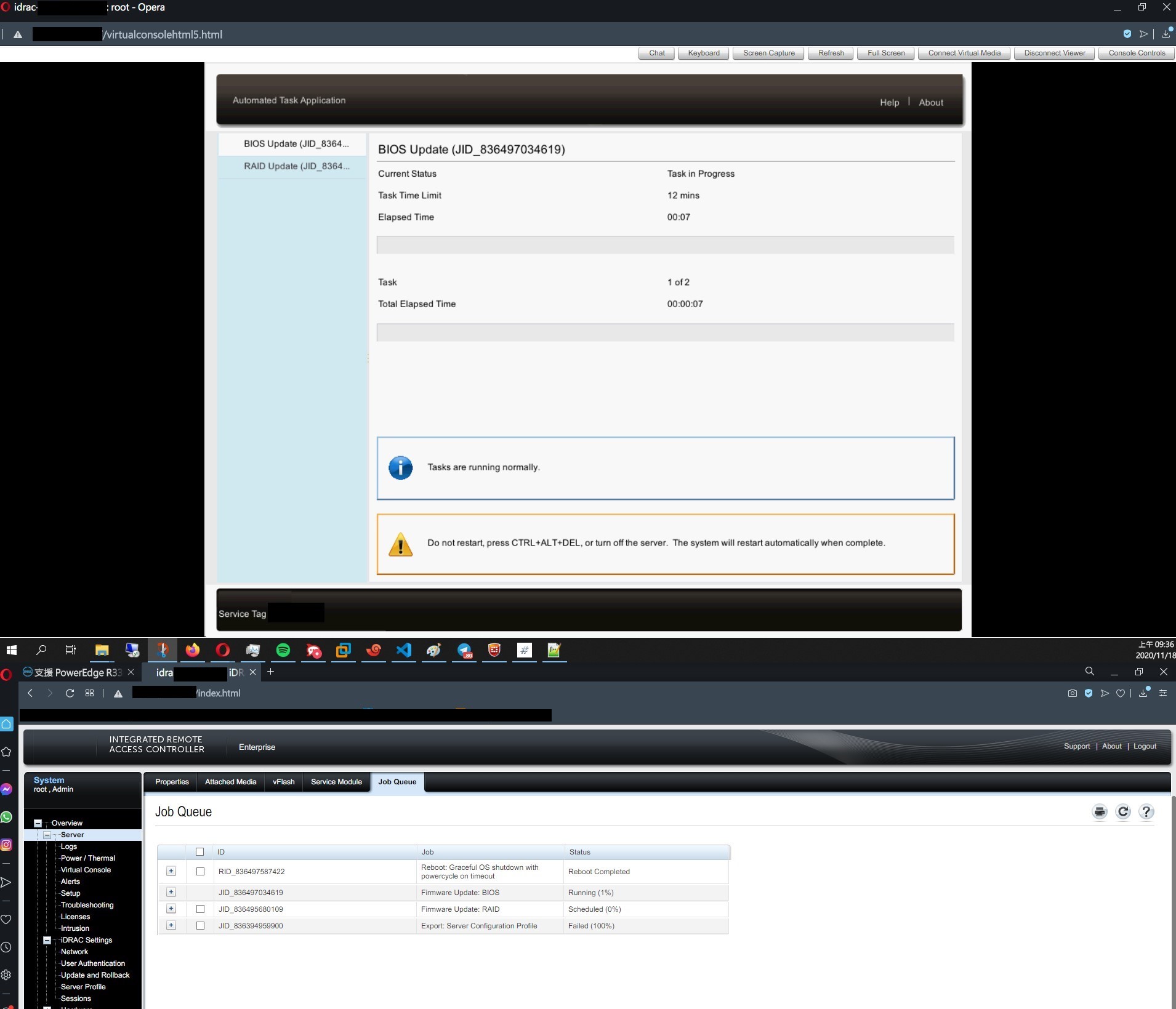Click the Windows Start button

click(x=12, y=650)
